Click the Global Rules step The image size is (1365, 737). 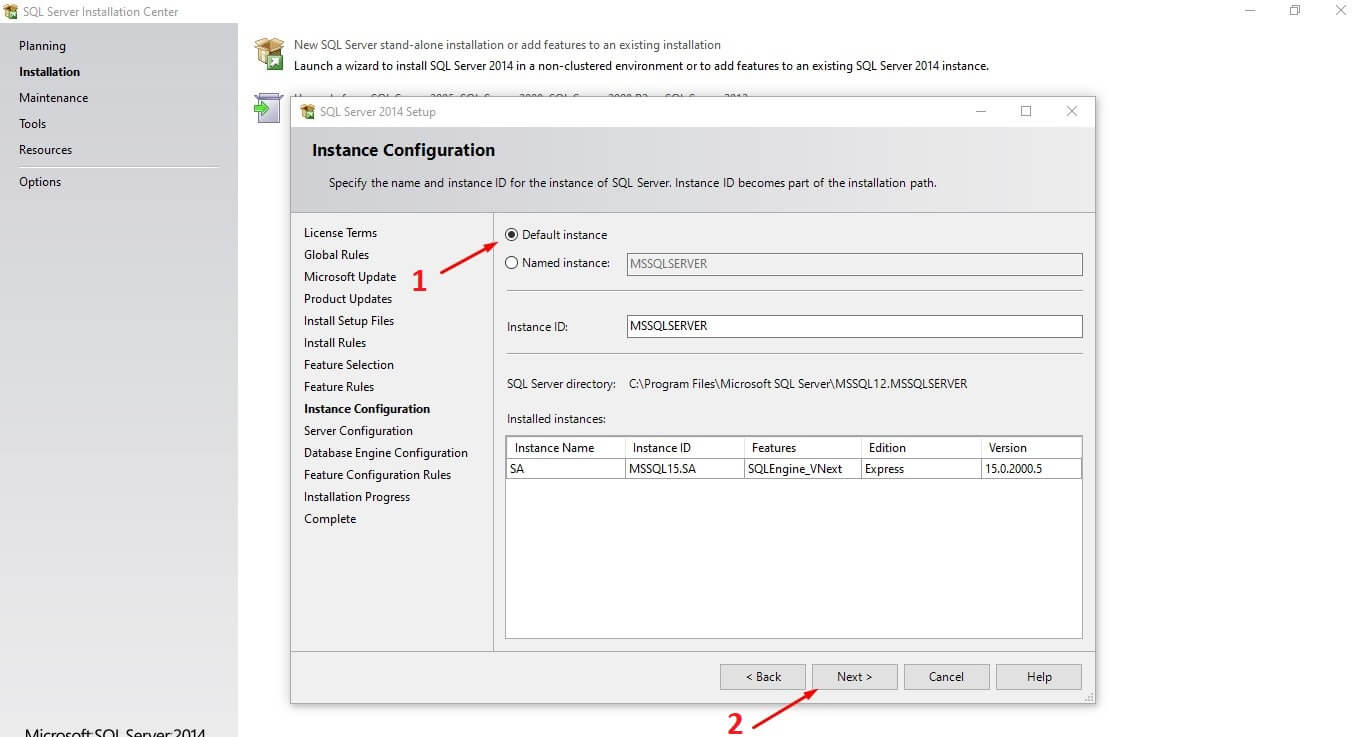[x=336, y=255]
